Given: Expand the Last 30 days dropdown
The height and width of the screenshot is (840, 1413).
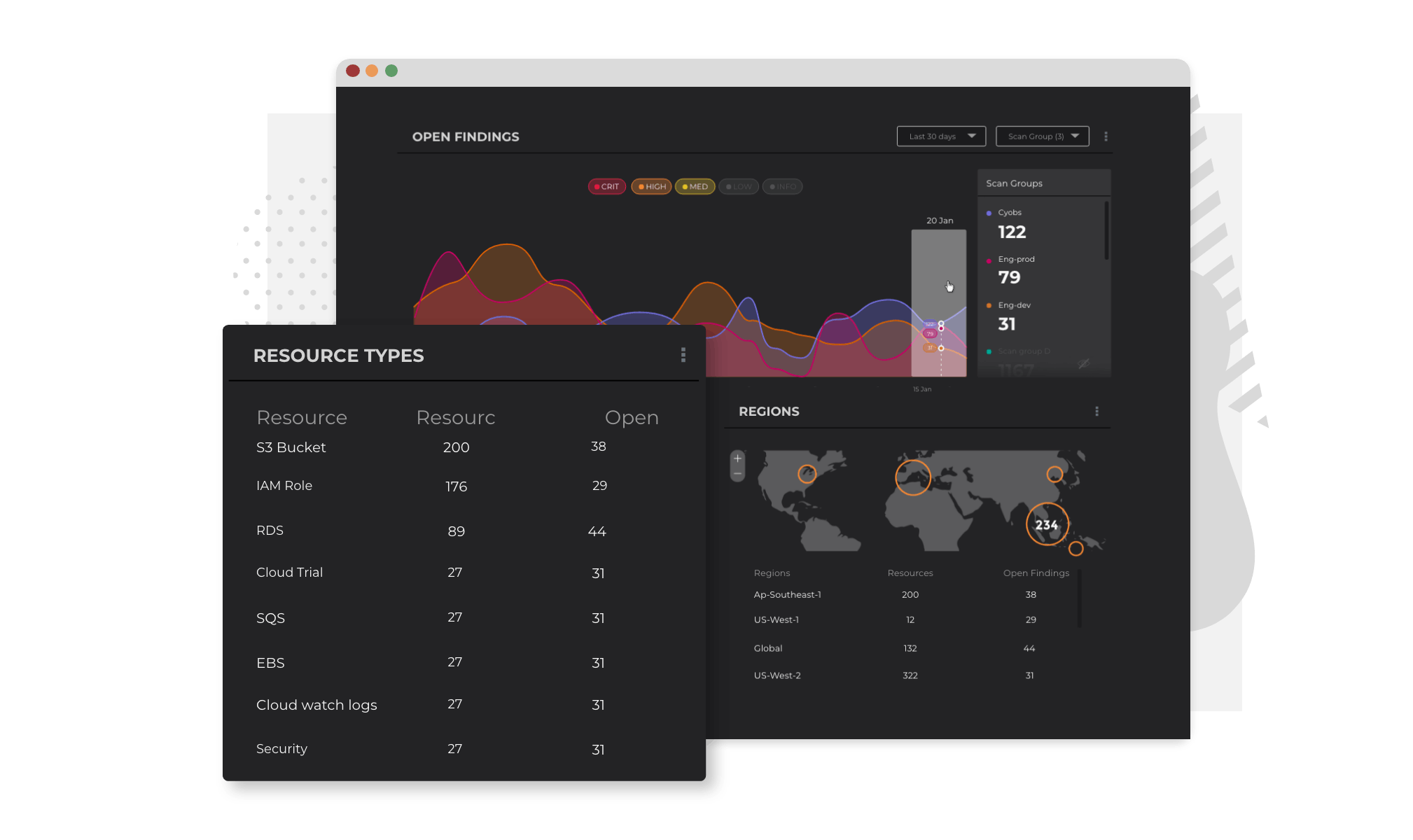Looking at the screenshot, I should click(941, 136).
